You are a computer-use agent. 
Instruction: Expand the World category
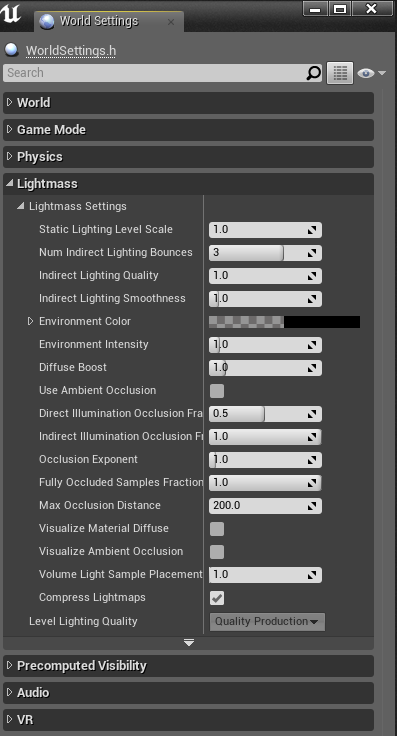coord(9,102)
